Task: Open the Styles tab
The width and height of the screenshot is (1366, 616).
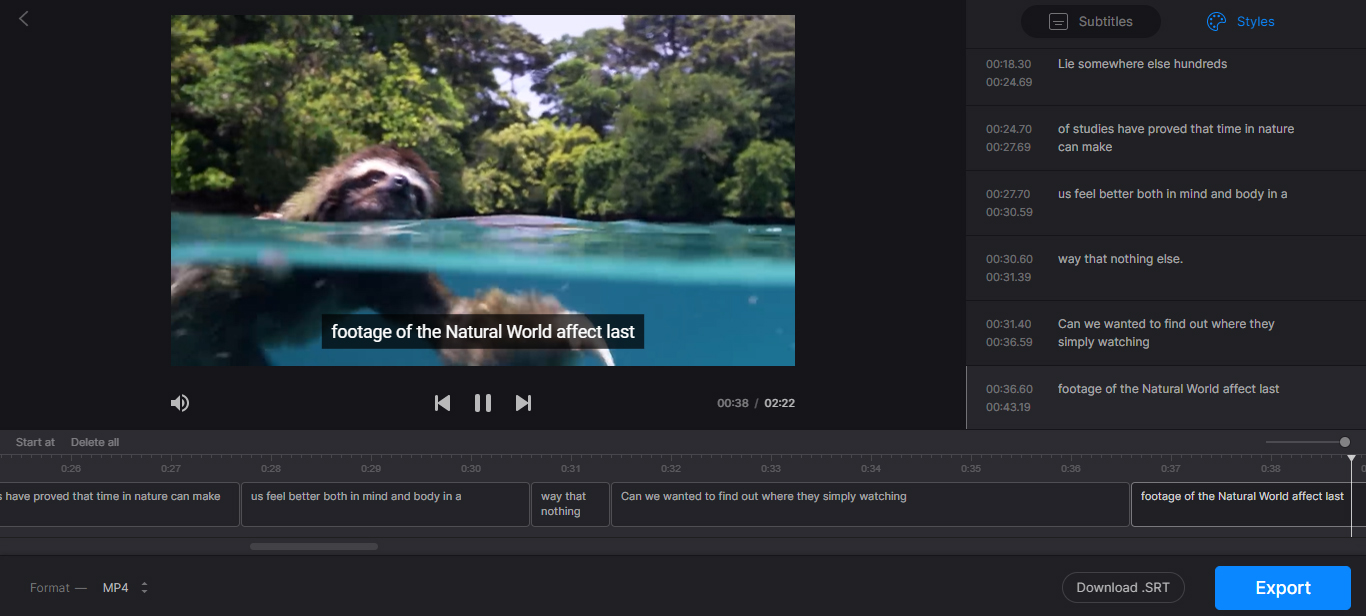Action: (1240, 21)
